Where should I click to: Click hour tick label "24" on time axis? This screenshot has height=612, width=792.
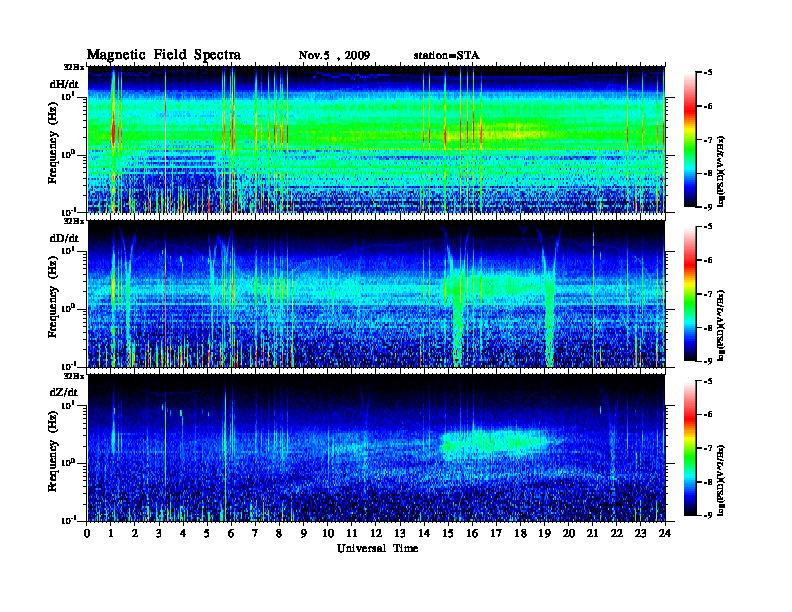(665, 533)
